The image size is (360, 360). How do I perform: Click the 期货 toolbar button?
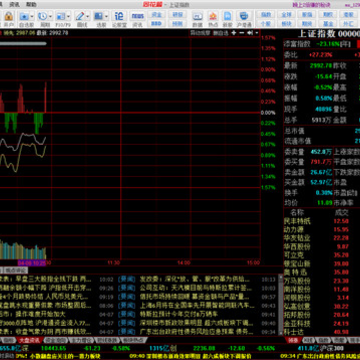point(307,24)
